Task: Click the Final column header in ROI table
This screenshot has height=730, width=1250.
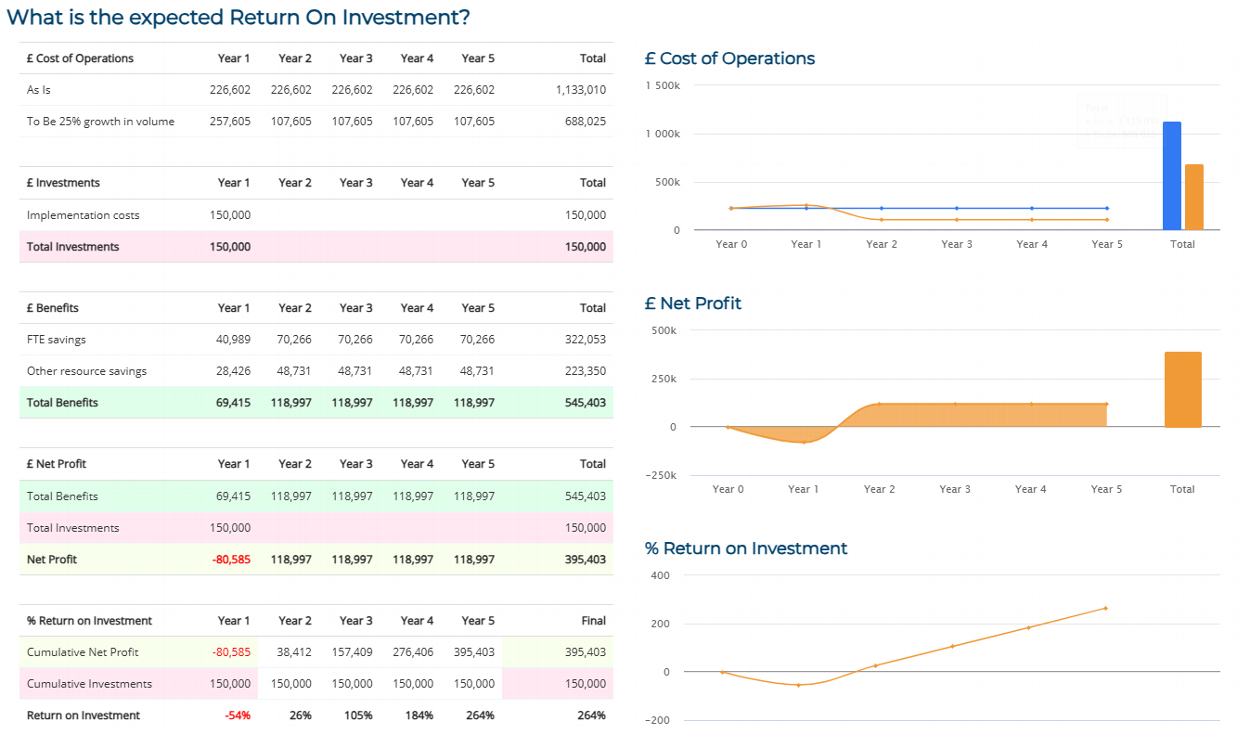Action: (593, 621)
